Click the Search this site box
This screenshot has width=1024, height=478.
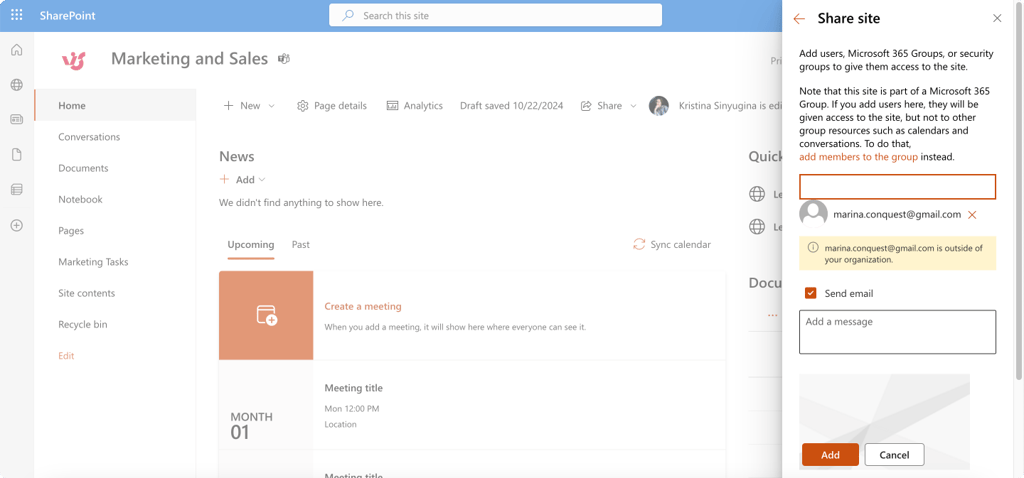(495, 15)
